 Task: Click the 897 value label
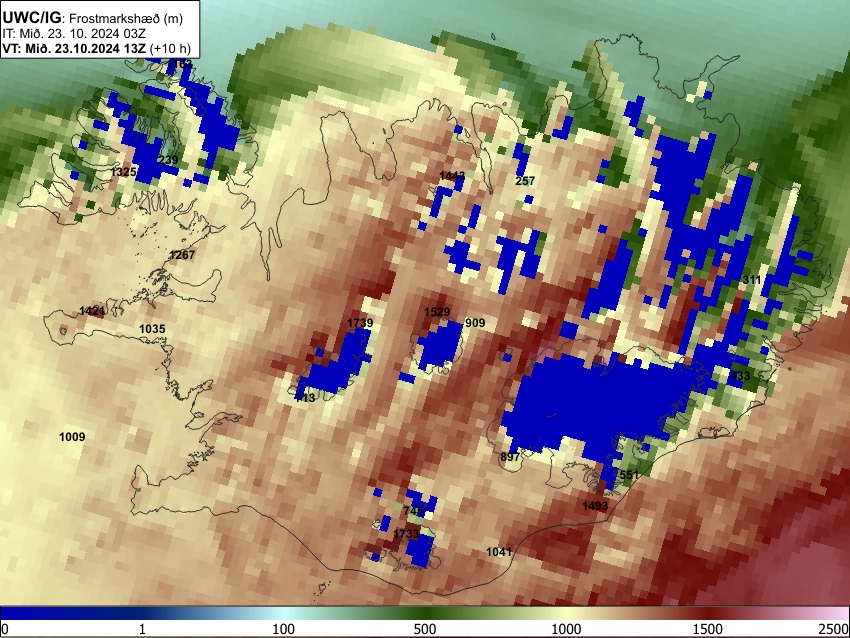(510, 457)
